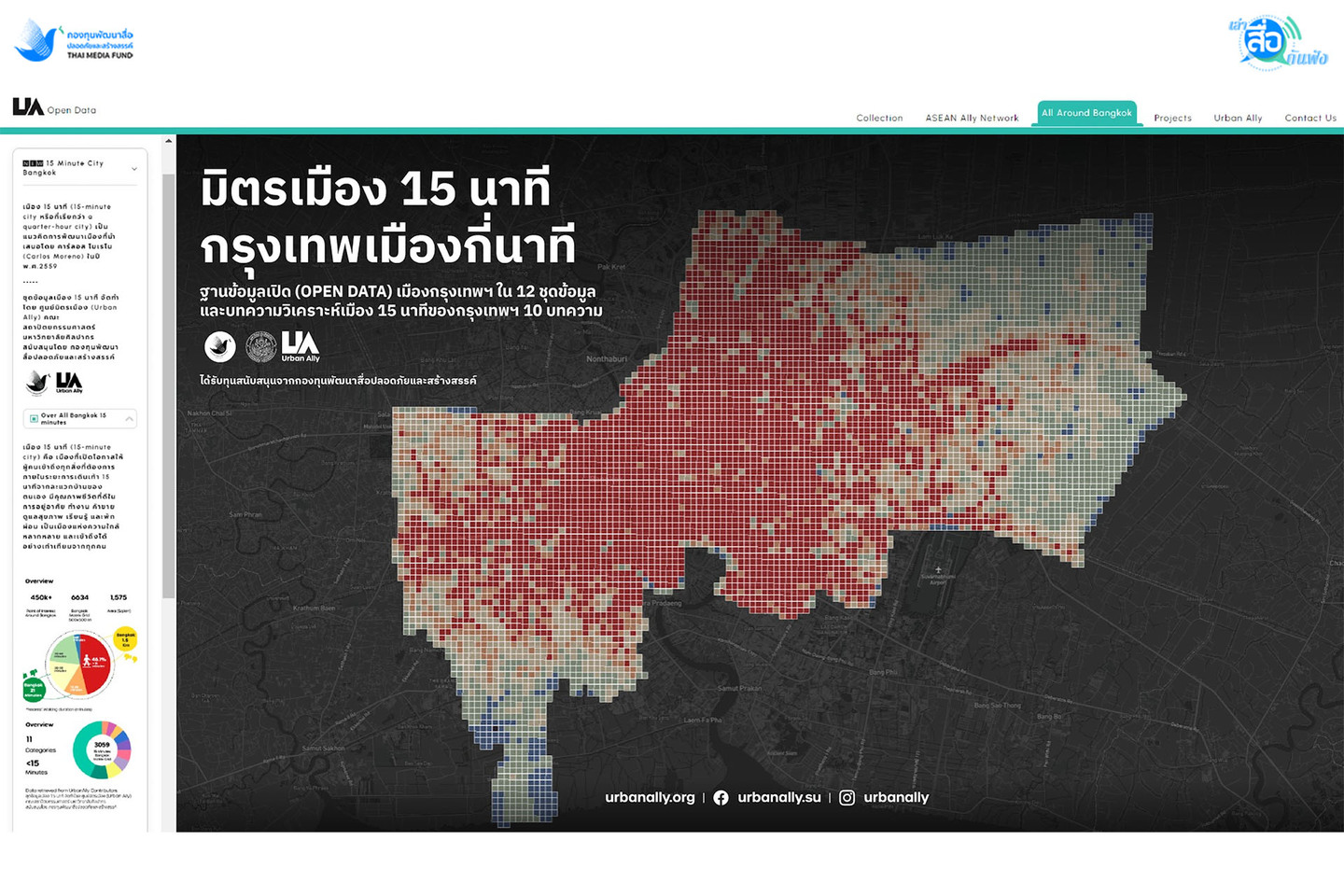Open the urbanally.org link
Image resolution: width=1344 pixels, height=896 pixels.
pyautogui.click(x=650, y=797)
